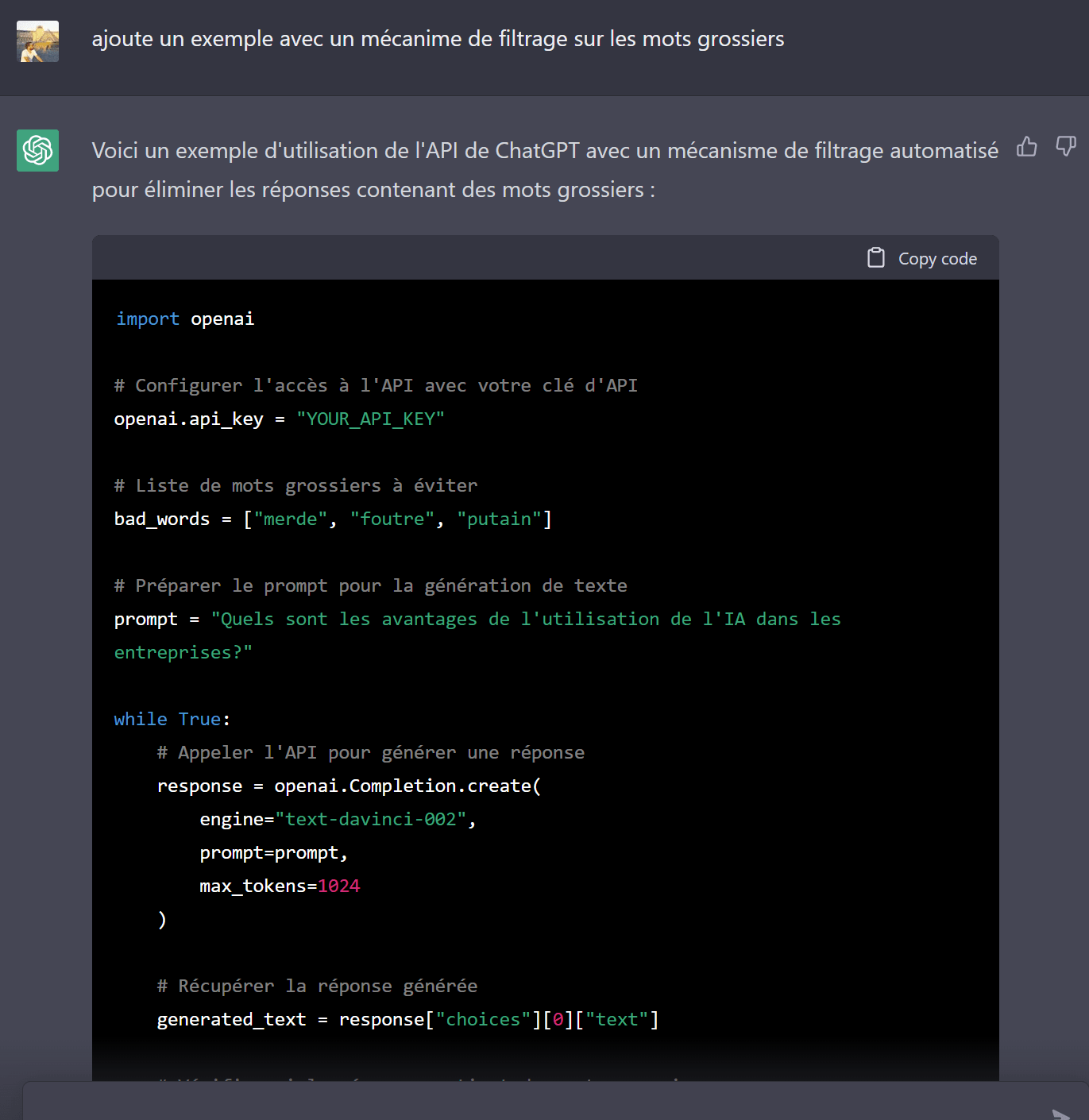Click the thumbs up feedback icon

click(x=1027, y=147)
